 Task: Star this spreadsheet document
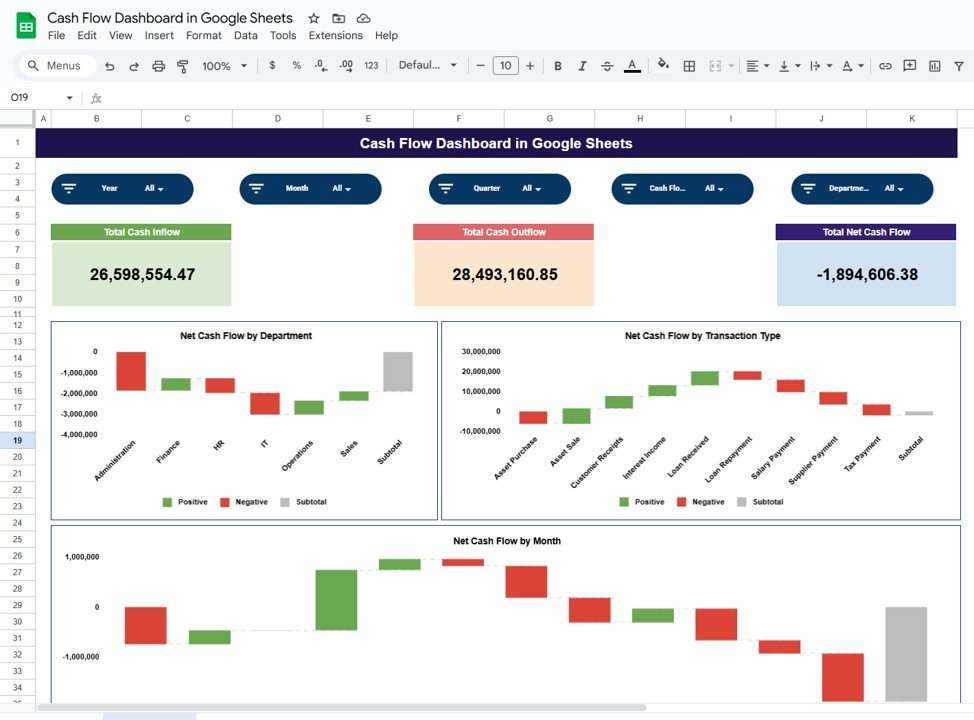pos(314,18)
